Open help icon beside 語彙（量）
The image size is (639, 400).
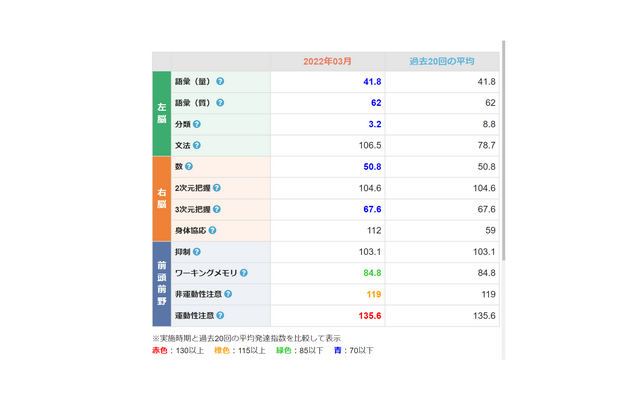tap(220, 81)
